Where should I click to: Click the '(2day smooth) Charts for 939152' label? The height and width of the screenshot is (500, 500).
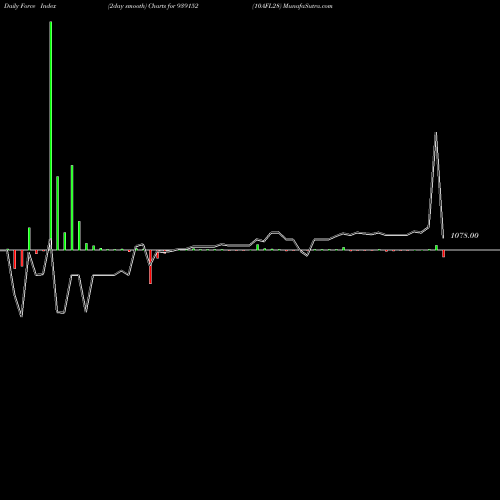point(153,6)
